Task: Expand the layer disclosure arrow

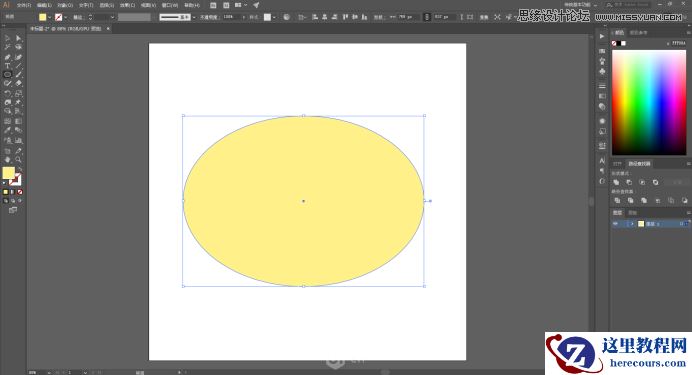Action: pyautogui.click(x=632, y=224)
